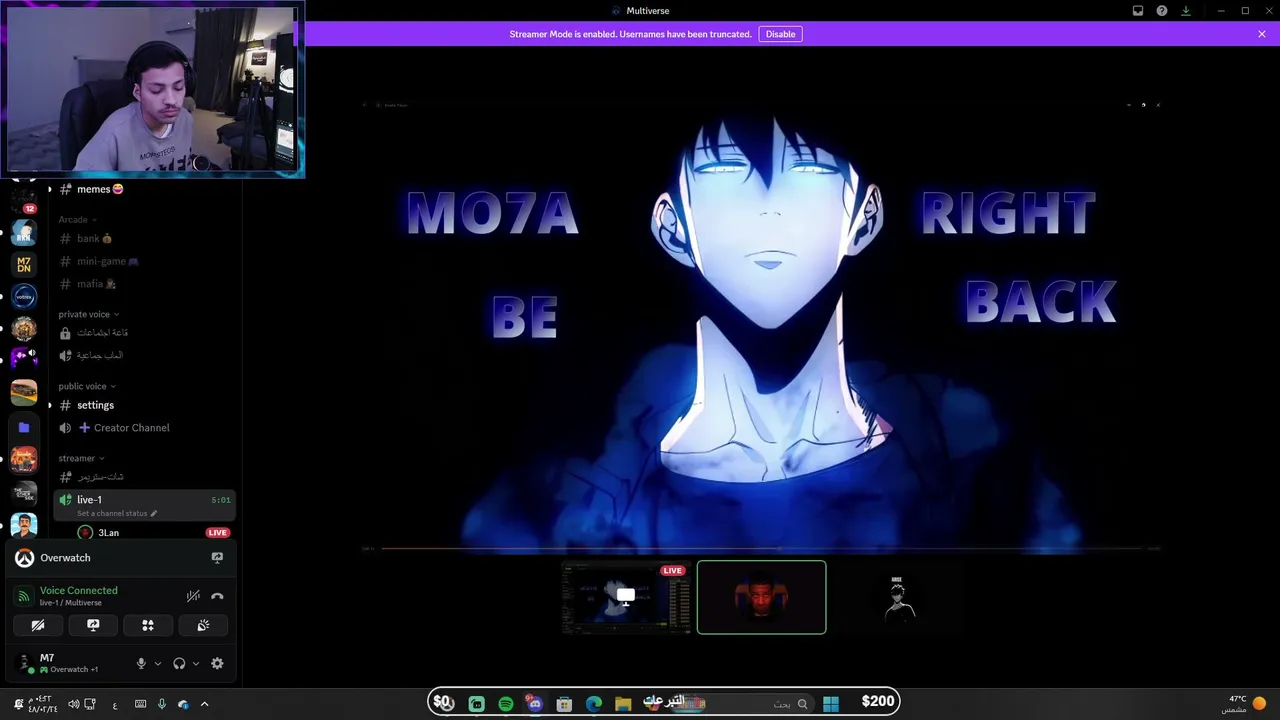
Task: Open Microsoft Edge from the taskbar
Action: click(594, 704)
